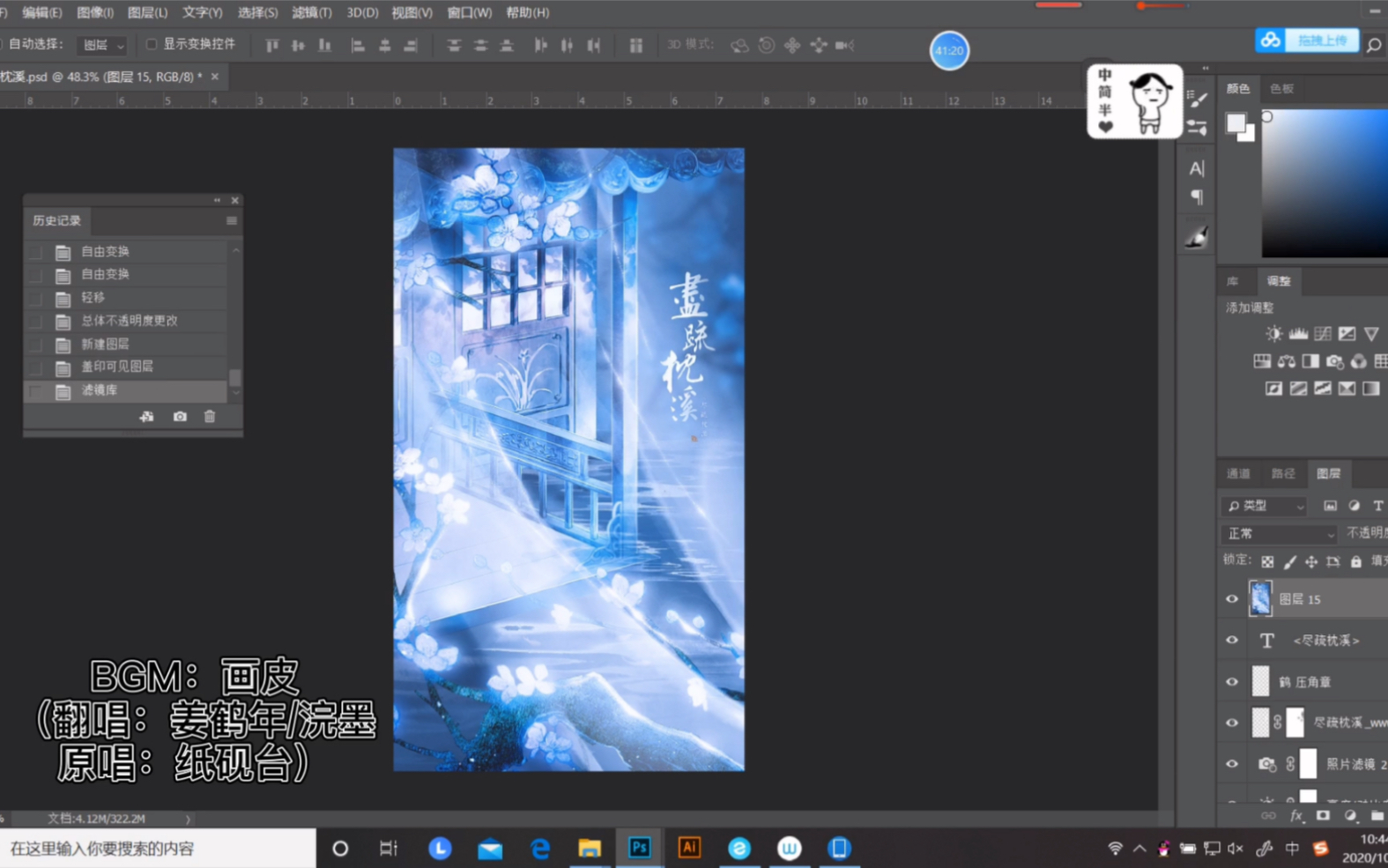The height and width of the screenshot is (868, 1388).
Task: Lock image pixels brush icon
Action: pos(1289,561)
